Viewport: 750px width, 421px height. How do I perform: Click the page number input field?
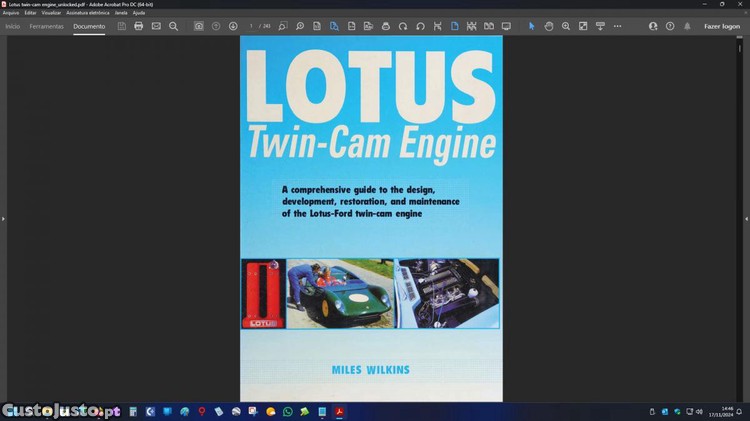click(252, 26)
